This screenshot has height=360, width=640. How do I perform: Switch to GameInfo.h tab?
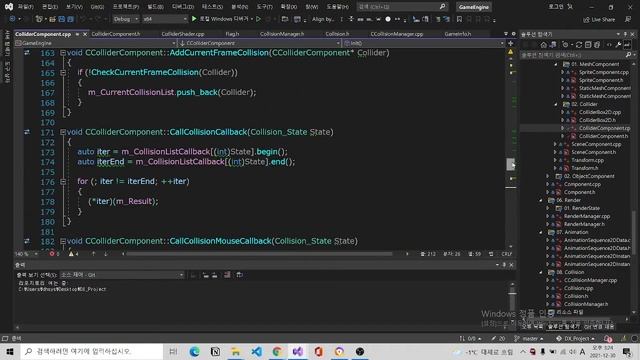tap(458, 34)
